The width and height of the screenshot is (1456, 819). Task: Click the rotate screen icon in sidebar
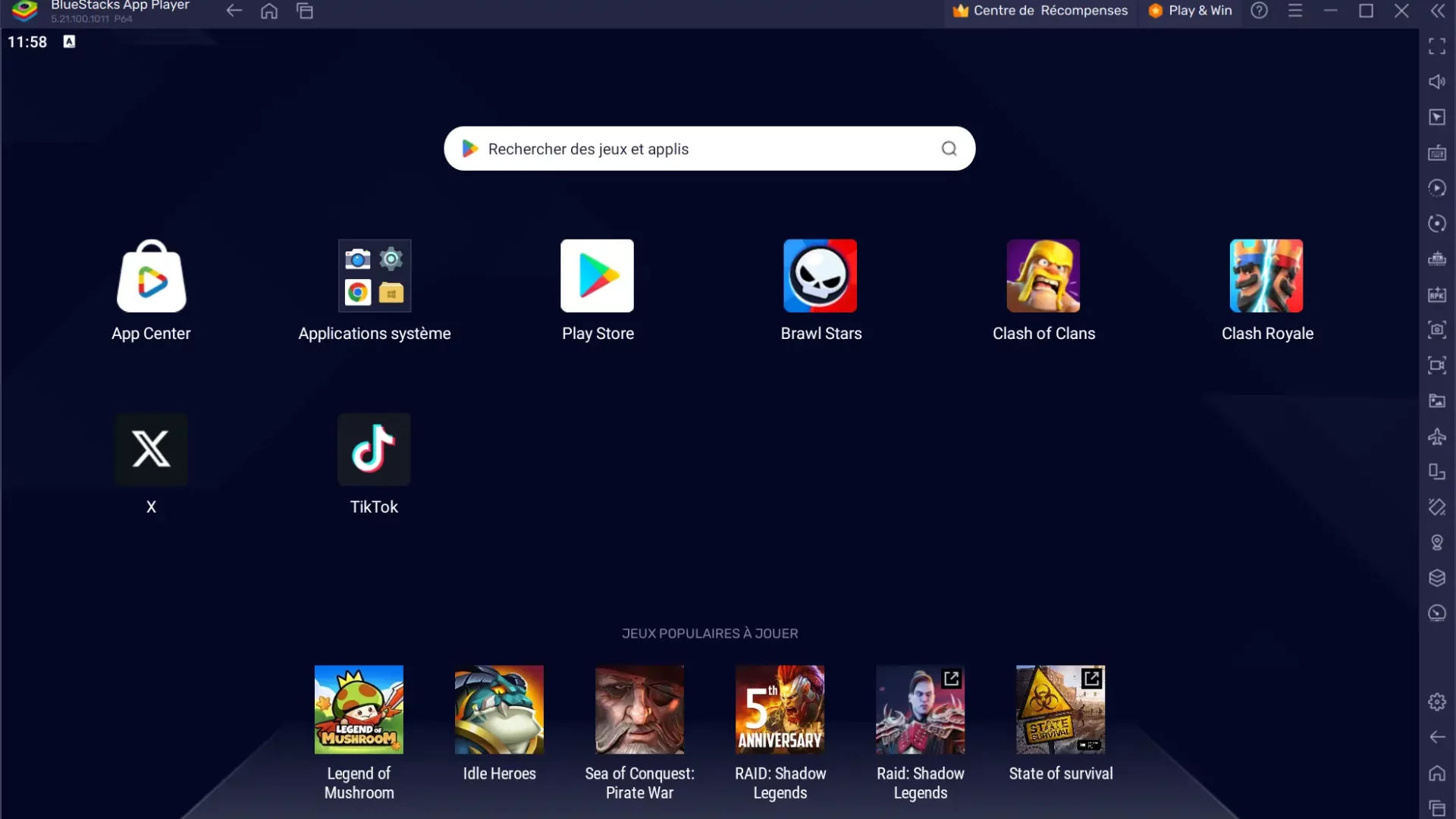pos(1437,472)
